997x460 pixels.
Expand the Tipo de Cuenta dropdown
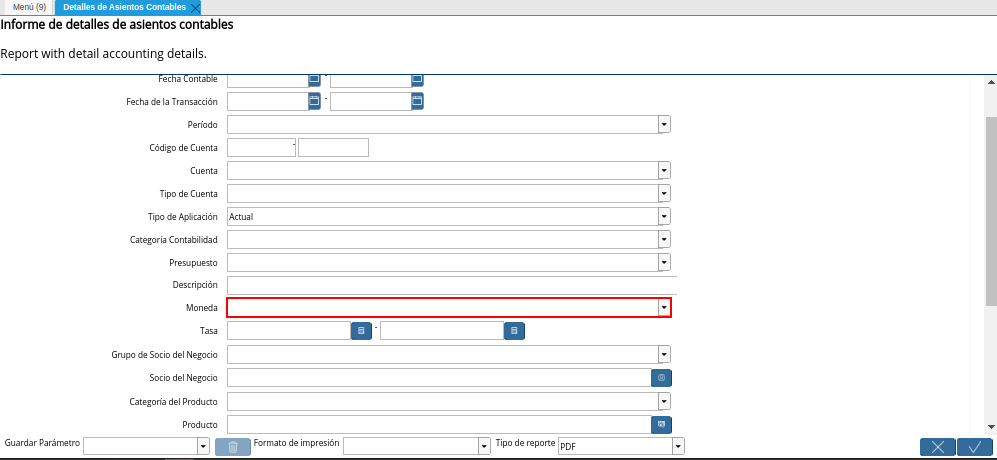664,193
